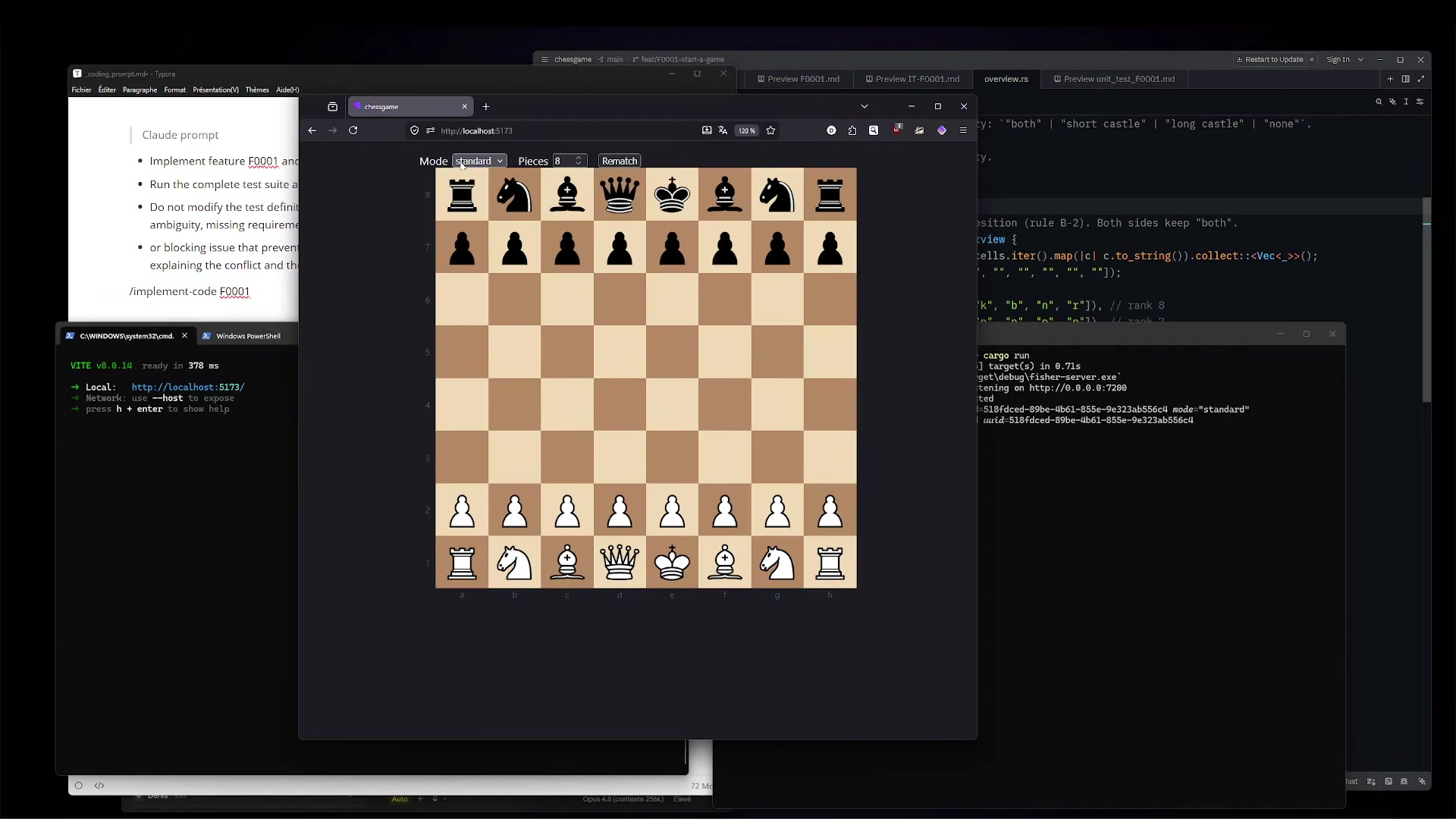Open the tab groups icon in browser
The image size is (1456, 819).
pos(332,107)
